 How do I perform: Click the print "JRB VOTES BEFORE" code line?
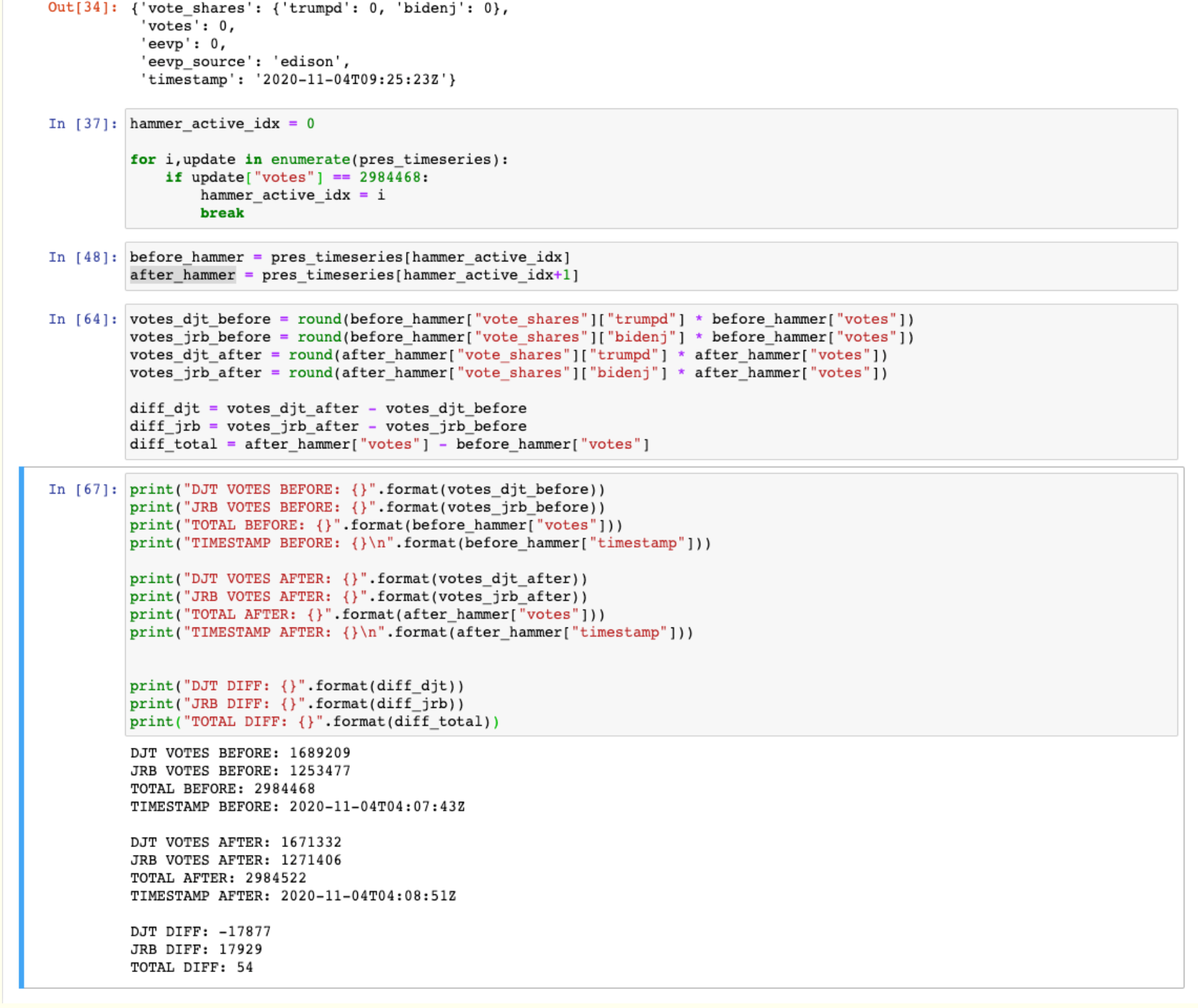pyautogui.click(x=367, y=508)
